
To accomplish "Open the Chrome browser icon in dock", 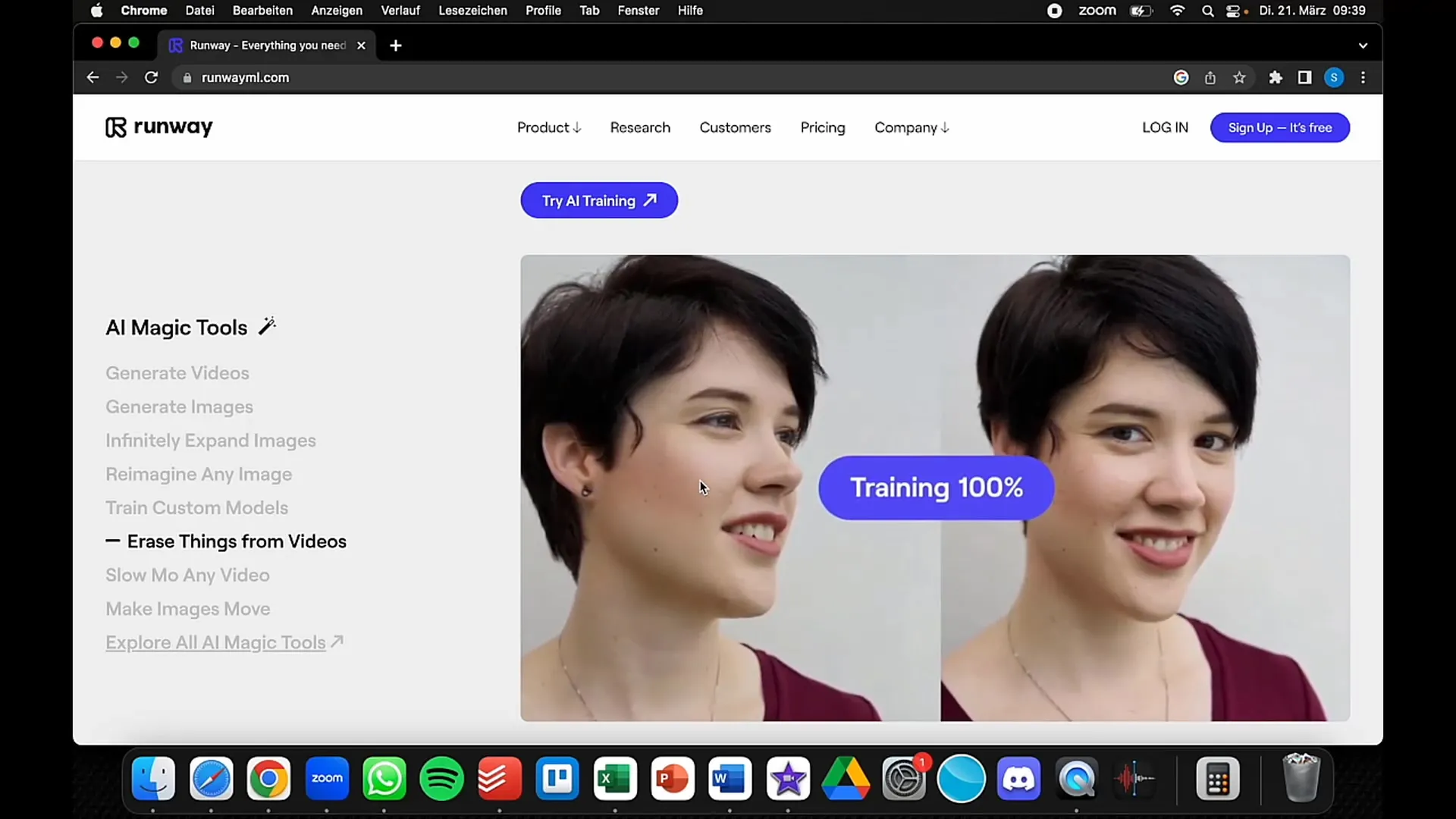I will coord(268,778).
